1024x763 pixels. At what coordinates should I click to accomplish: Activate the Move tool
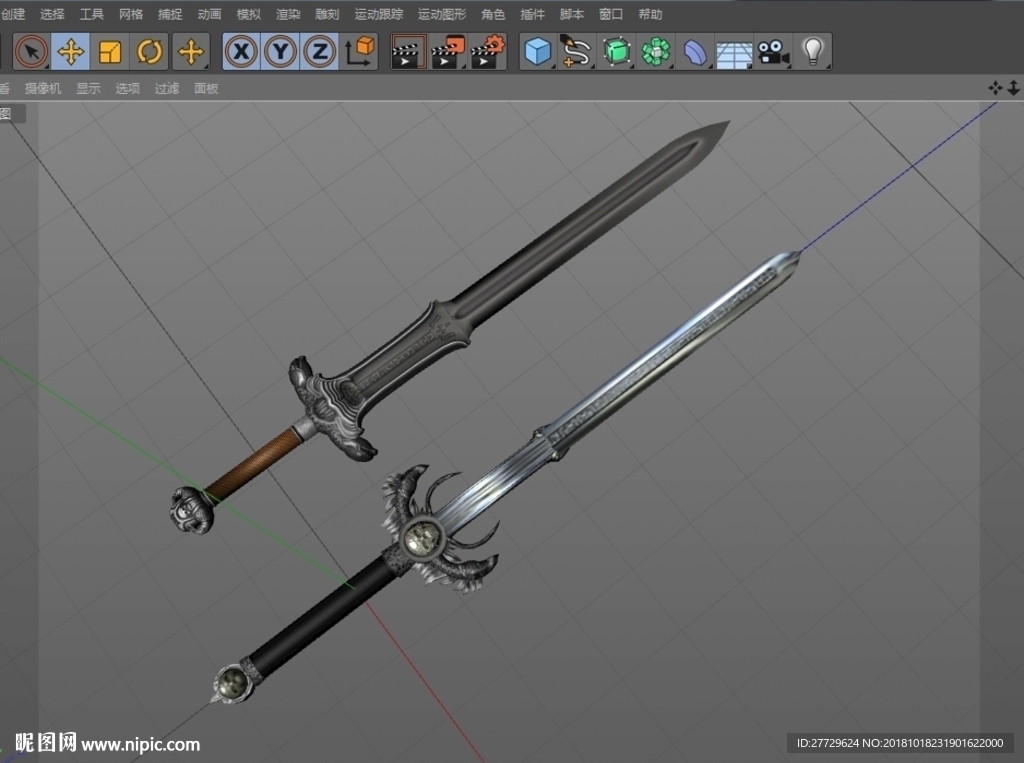(71, 52)
